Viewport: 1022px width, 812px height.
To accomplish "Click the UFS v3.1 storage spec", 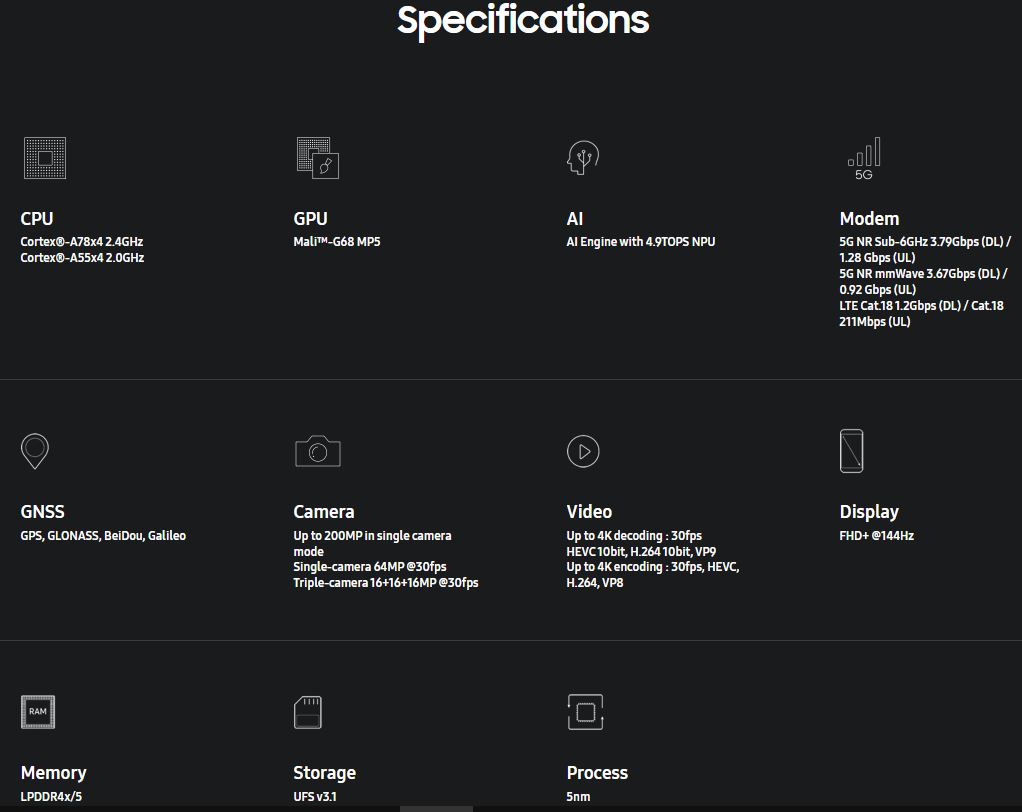I will [x=315, y=797].
